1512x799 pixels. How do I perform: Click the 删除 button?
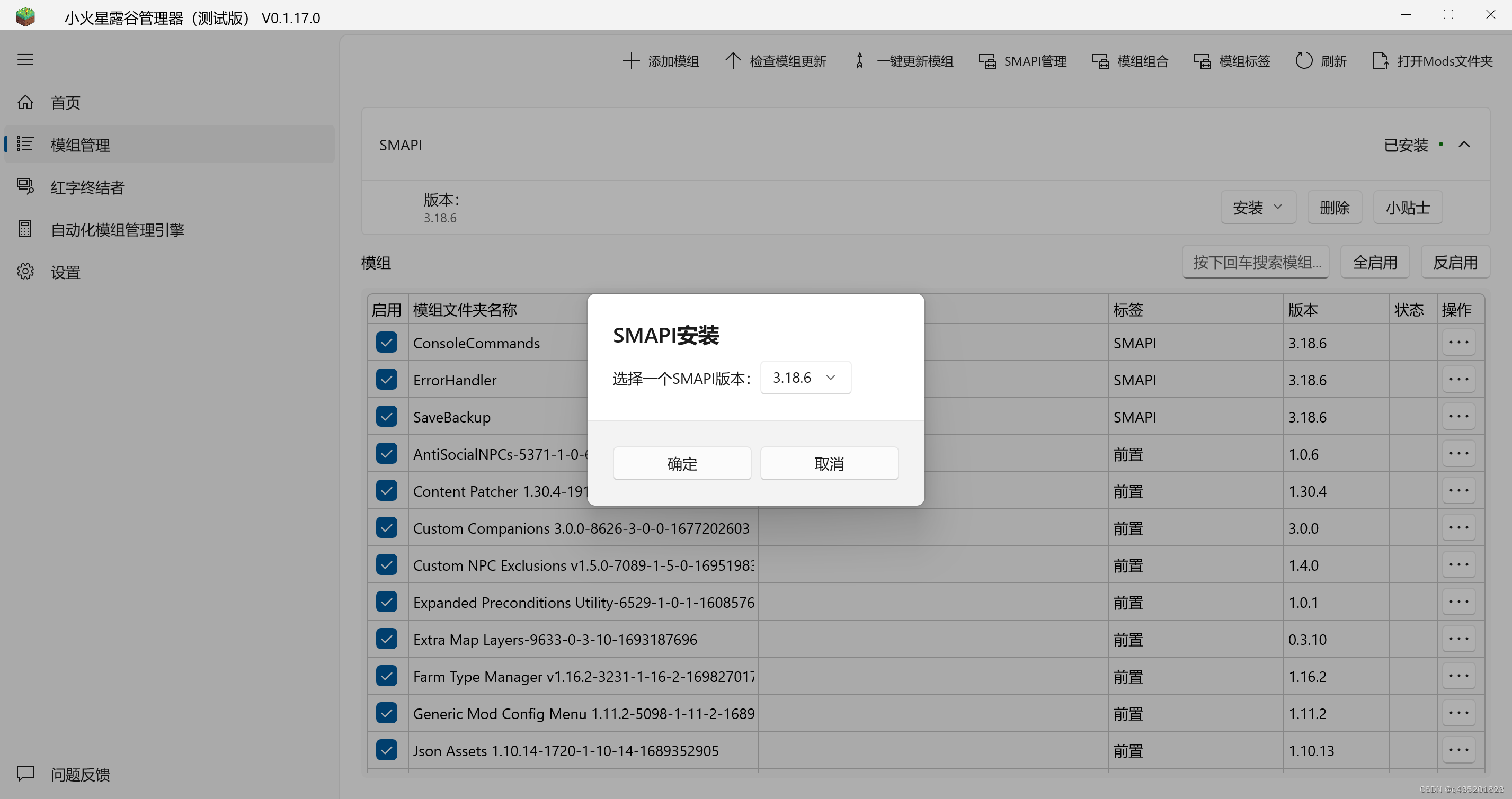click(x=1334, y=207)
